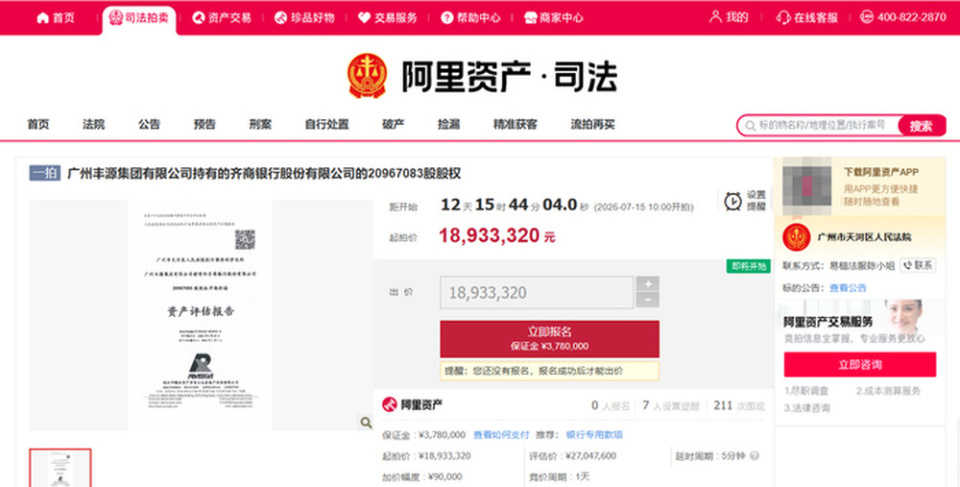960x487 pixels.
Task: Open 捡漏 navigation item
Action: (449, 124)
